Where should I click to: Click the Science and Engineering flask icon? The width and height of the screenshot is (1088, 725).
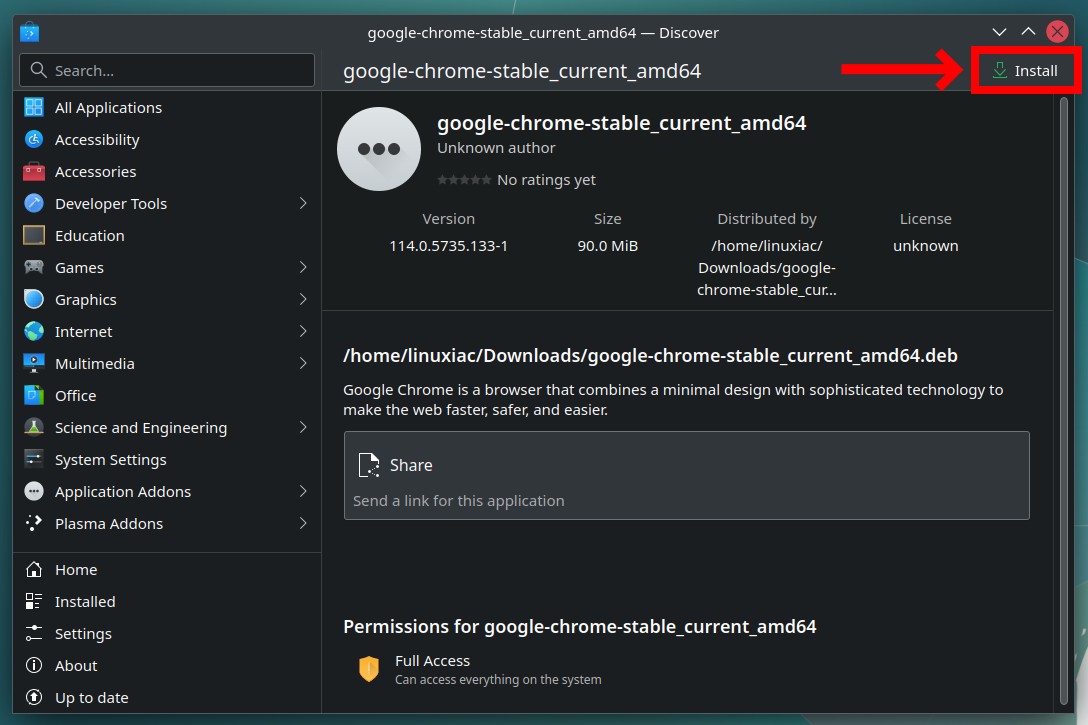point(33,427)
